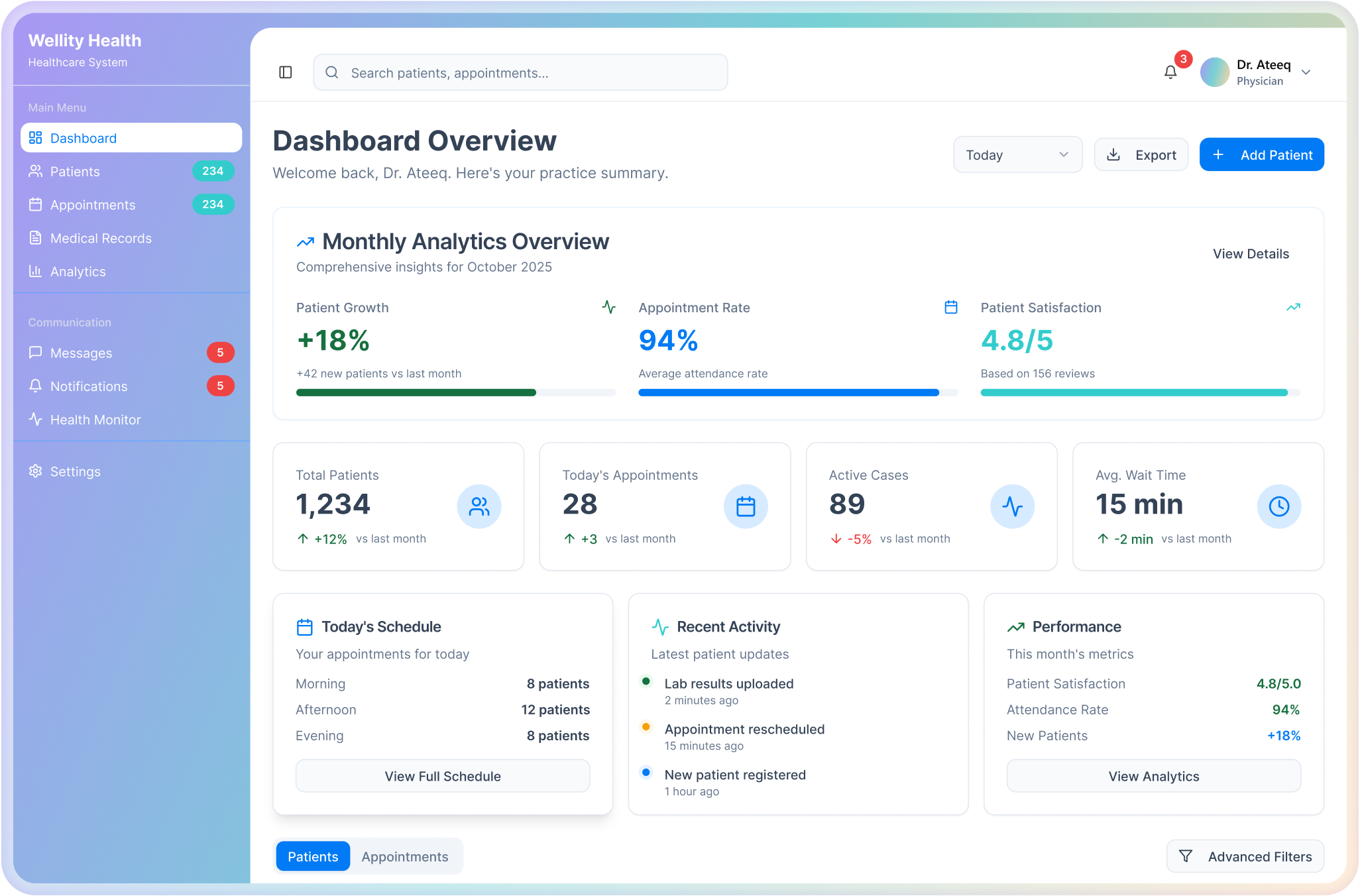Viewport: 1360px width, 896px height.
Task: Click the Export button
Action: click(x=1141, y=154)
